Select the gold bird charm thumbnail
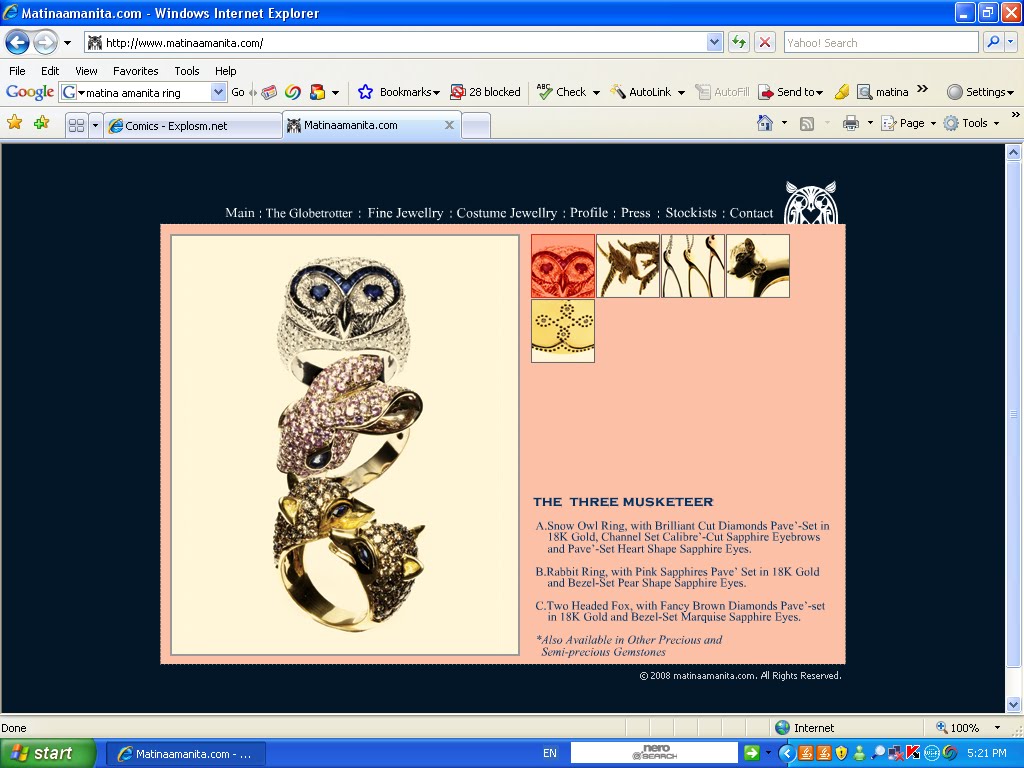The width and height of the screenshot is (1024, 768). [x=628, y=266]
